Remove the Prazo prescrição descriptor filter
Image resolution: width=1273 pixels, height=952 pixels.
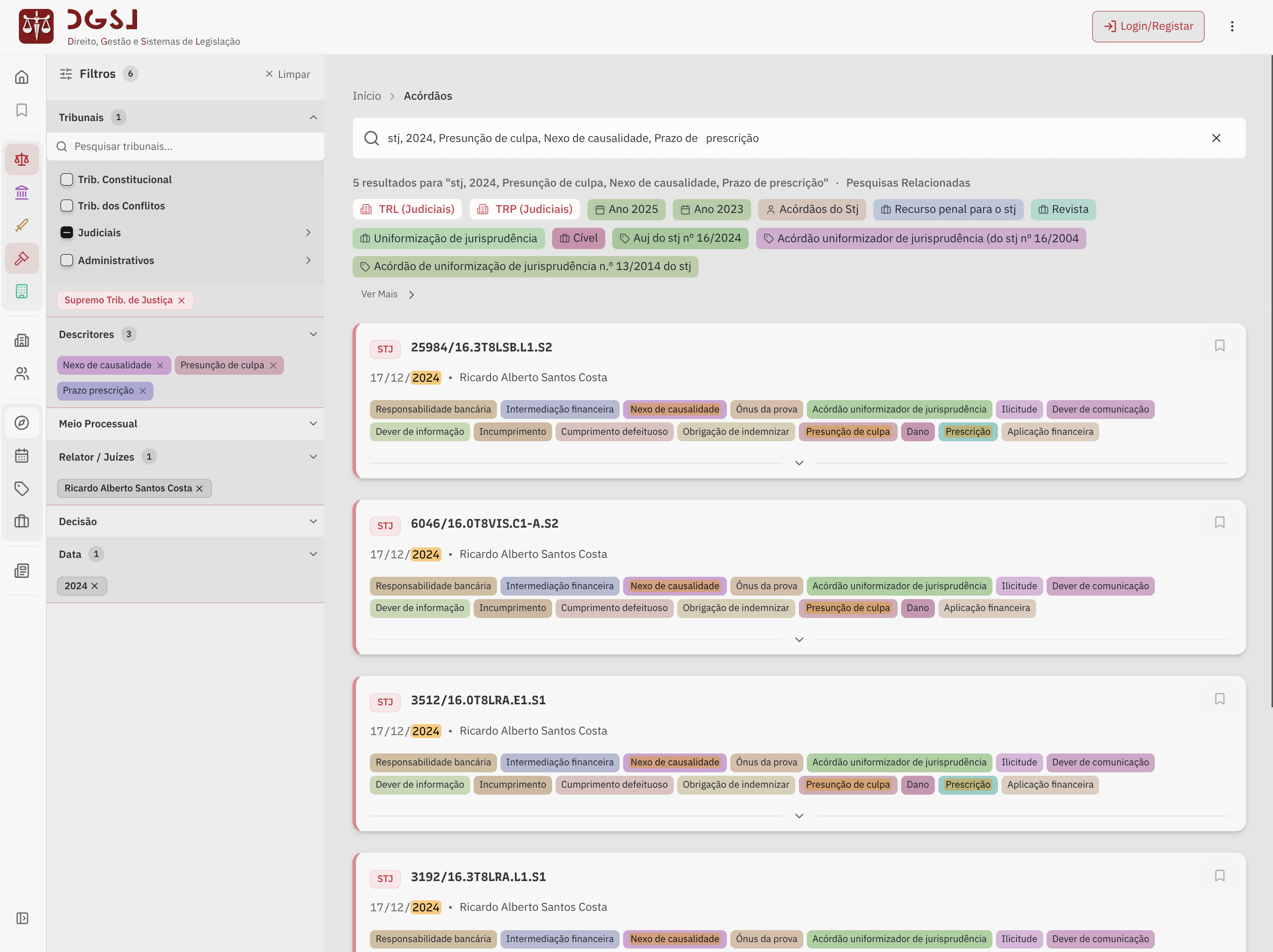[142, 391]
